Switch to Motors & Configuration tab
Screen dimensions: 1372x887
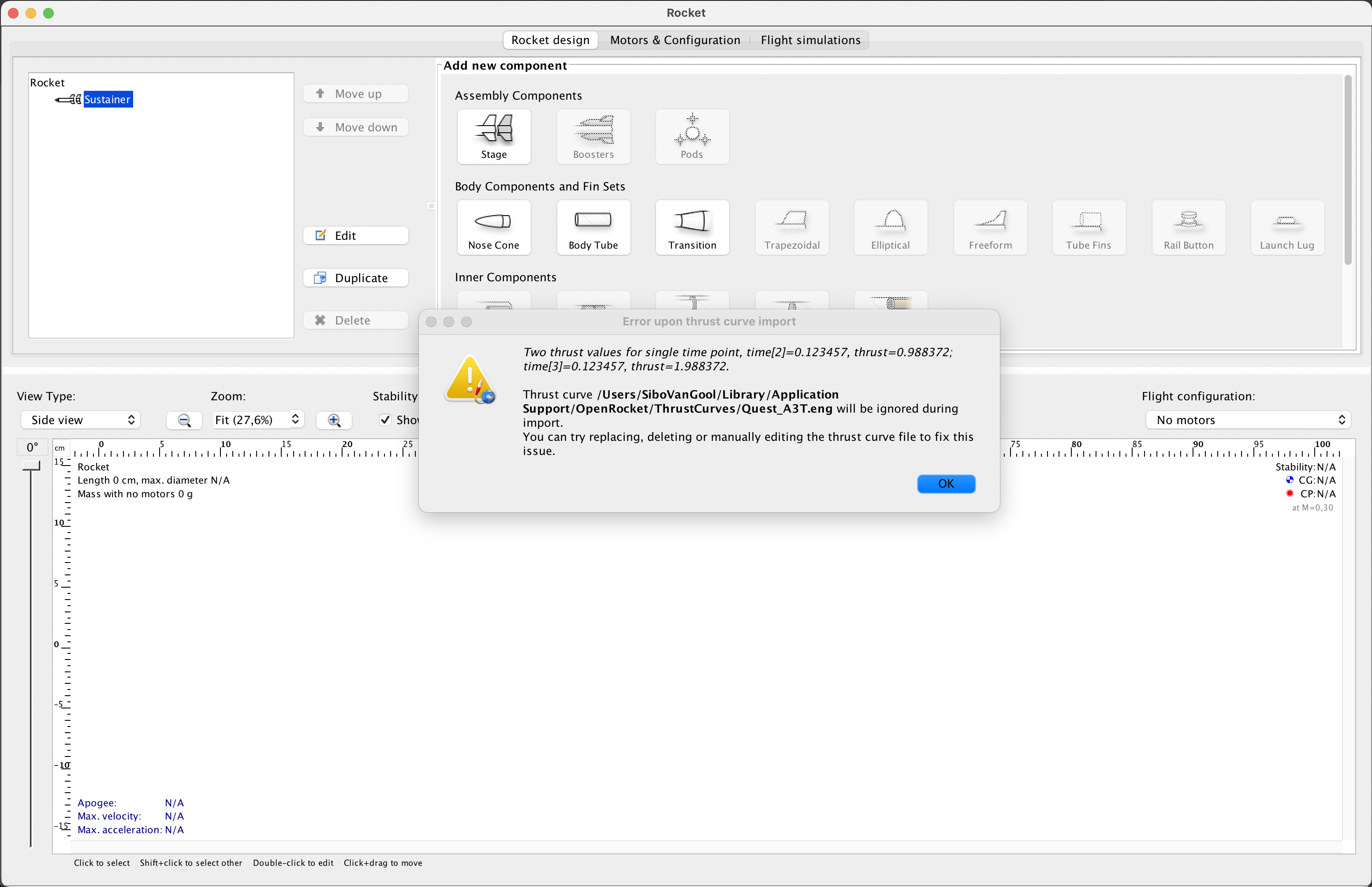[x=675, y=40]
